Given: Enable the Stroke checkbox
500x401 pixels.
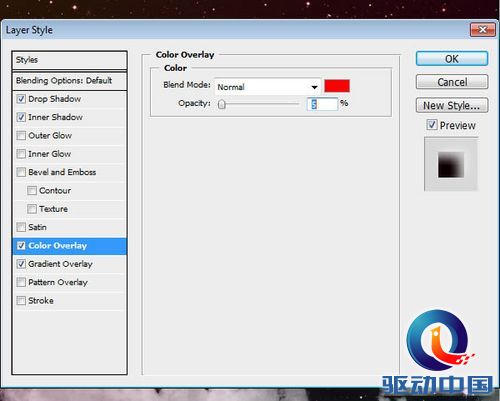Looking at the screenshot, I should click(x=21, y=301).
